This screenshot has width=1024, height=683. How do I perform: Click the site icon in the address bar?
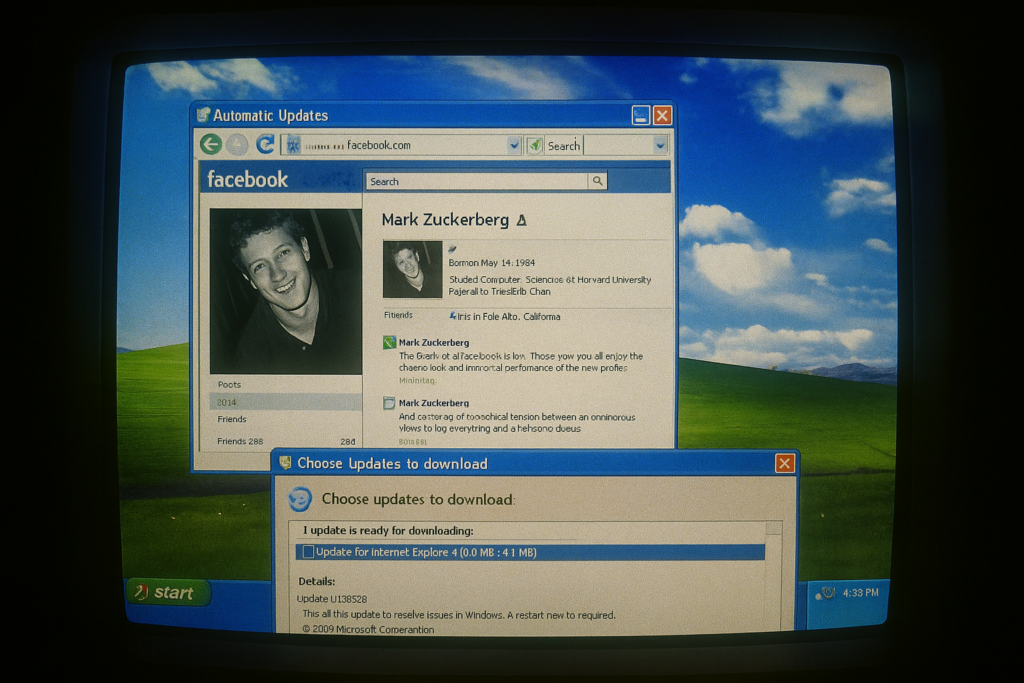click(293, 146)
